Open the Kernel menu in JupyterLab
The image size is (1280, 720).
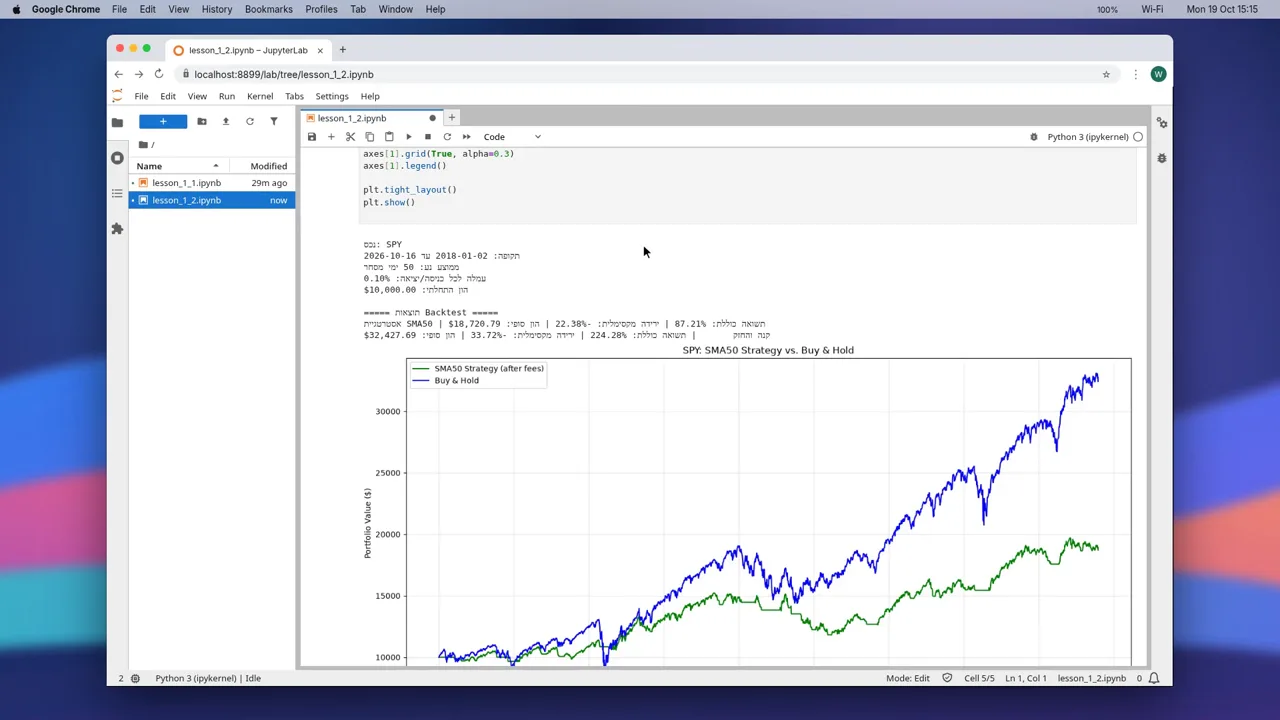(260, 97)
